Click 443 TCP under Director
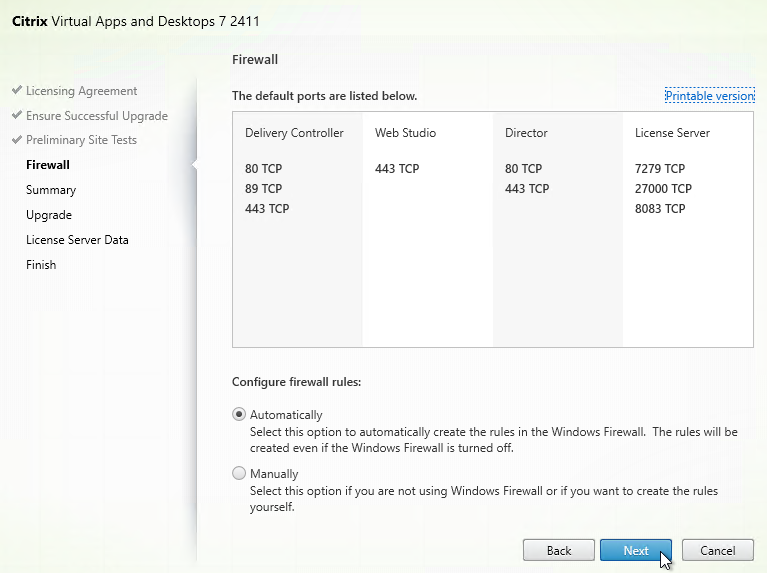Viewport: 767px width, 573px height. [527, 189]
